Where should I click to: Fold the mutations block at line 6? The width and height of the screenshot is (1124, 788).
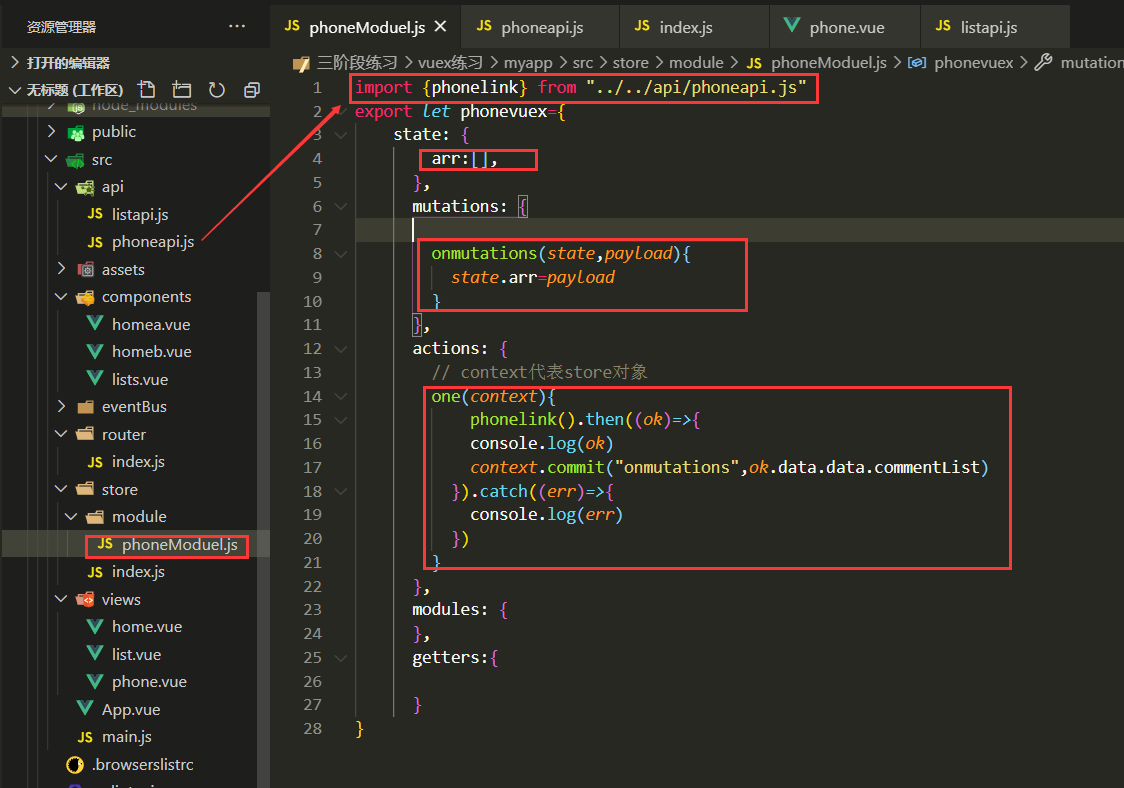click(341, 207)
